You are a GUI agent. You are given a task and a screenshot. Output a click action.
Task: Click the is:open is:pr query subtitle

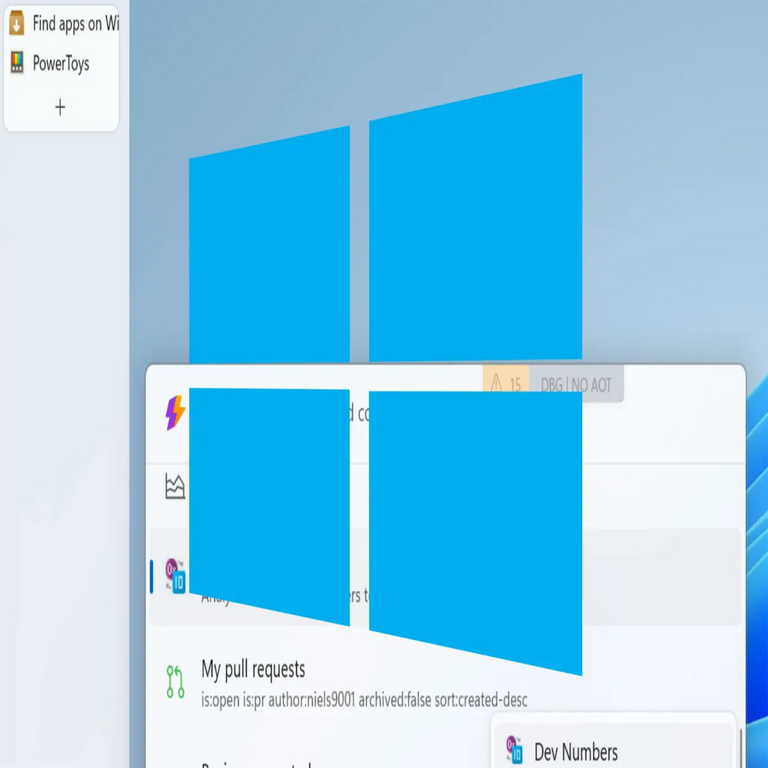click(x=364, y=699)
